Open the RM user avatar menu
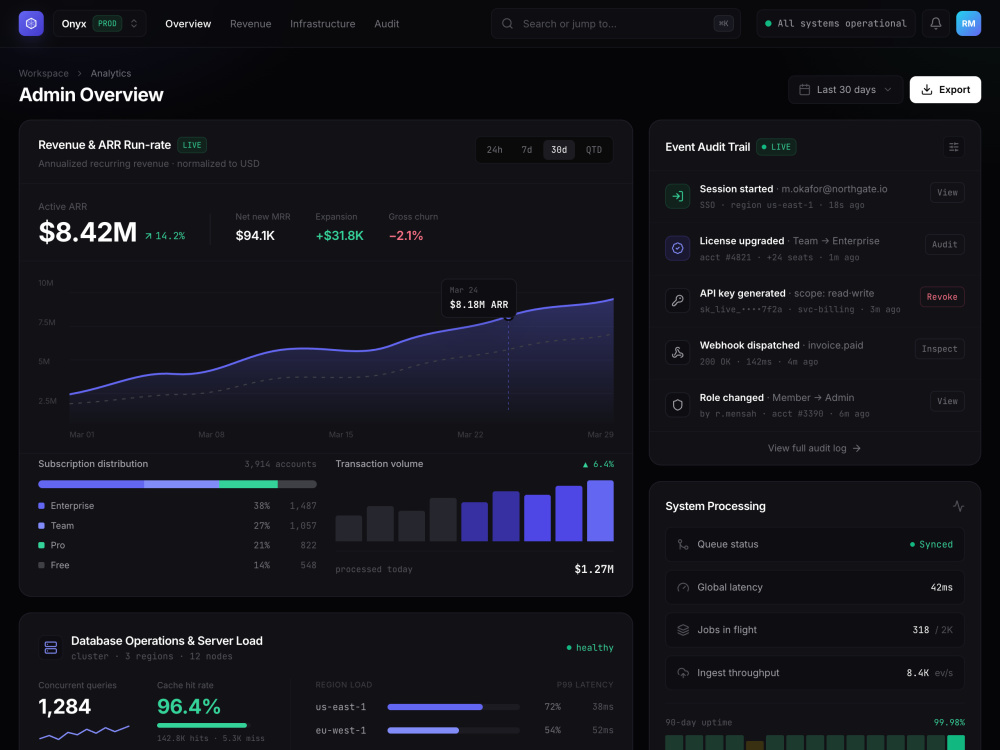This screenshot has width=1000, height=750. click(x=968, y=24)
